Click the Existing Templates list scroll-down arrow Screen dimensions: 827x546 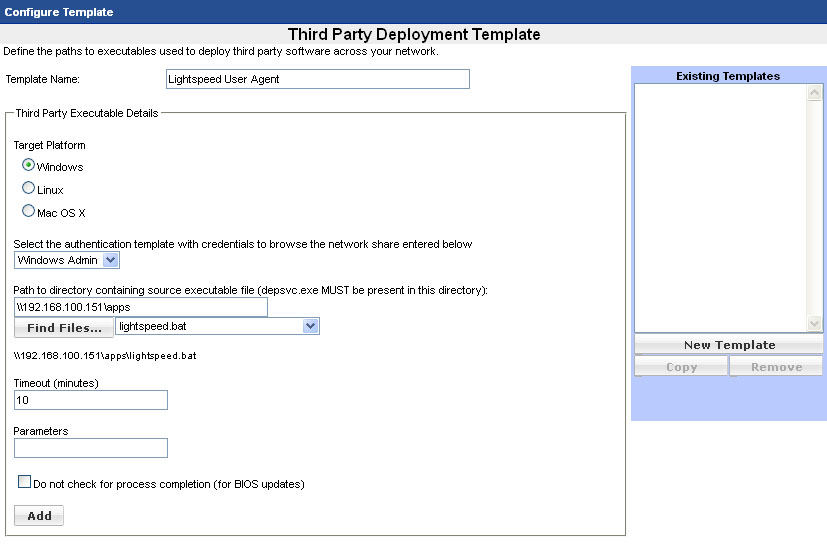click(814, 324)
